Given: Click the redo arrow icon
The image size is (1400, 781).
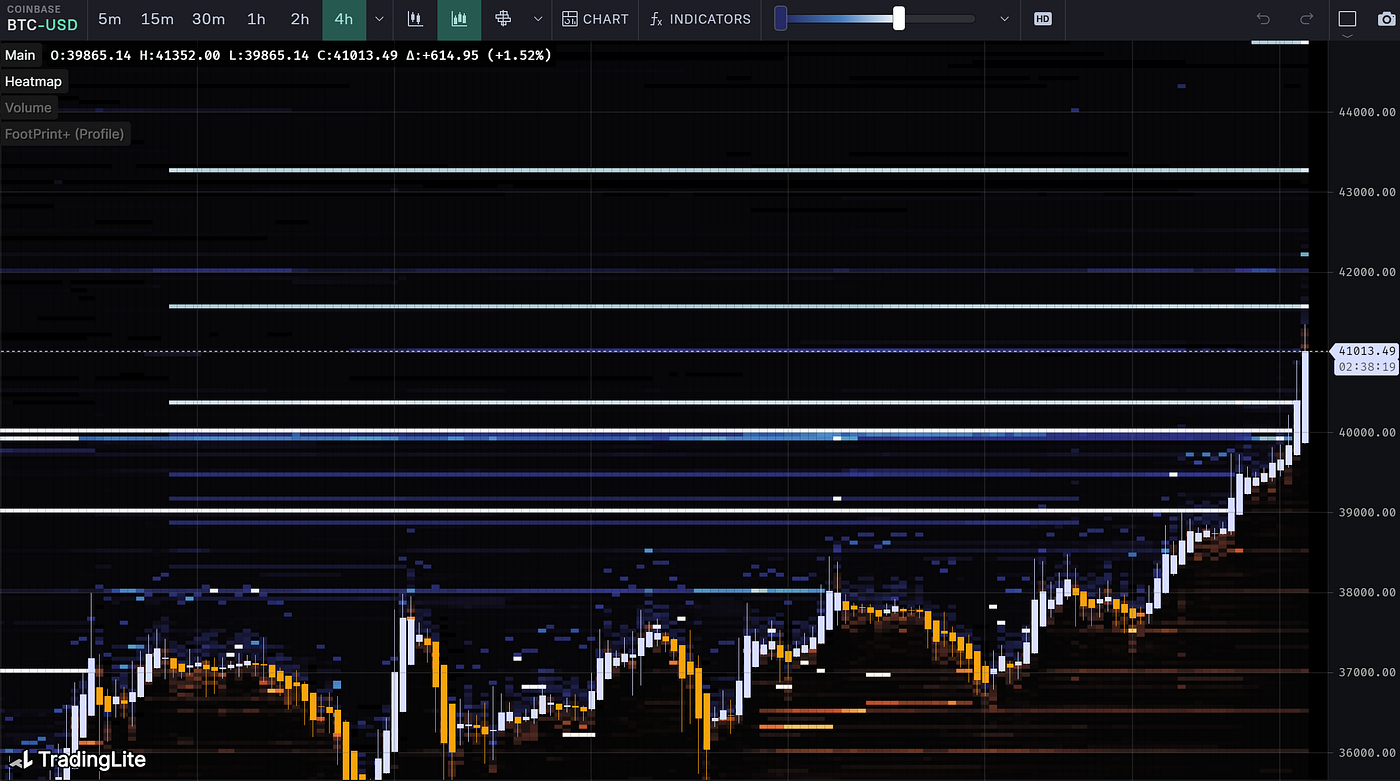Looking at the screenshot, I should click(1306, 19).
